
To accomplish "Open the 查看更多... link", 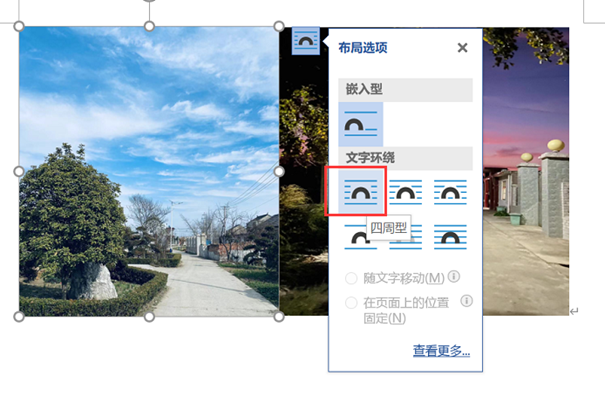I will (441, 350).
